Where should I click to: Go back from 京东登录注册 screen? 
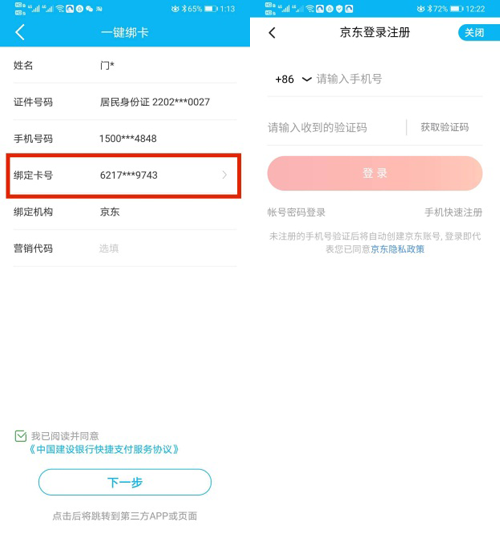[272, 33]
